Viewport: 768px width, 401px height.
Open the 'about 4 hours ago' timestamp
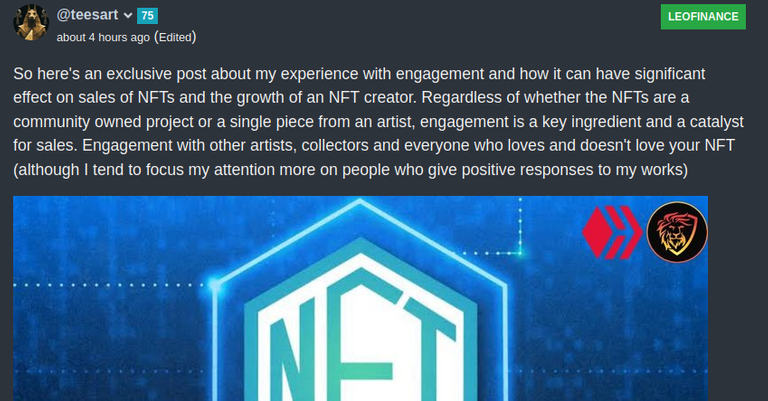pos(103,37)
